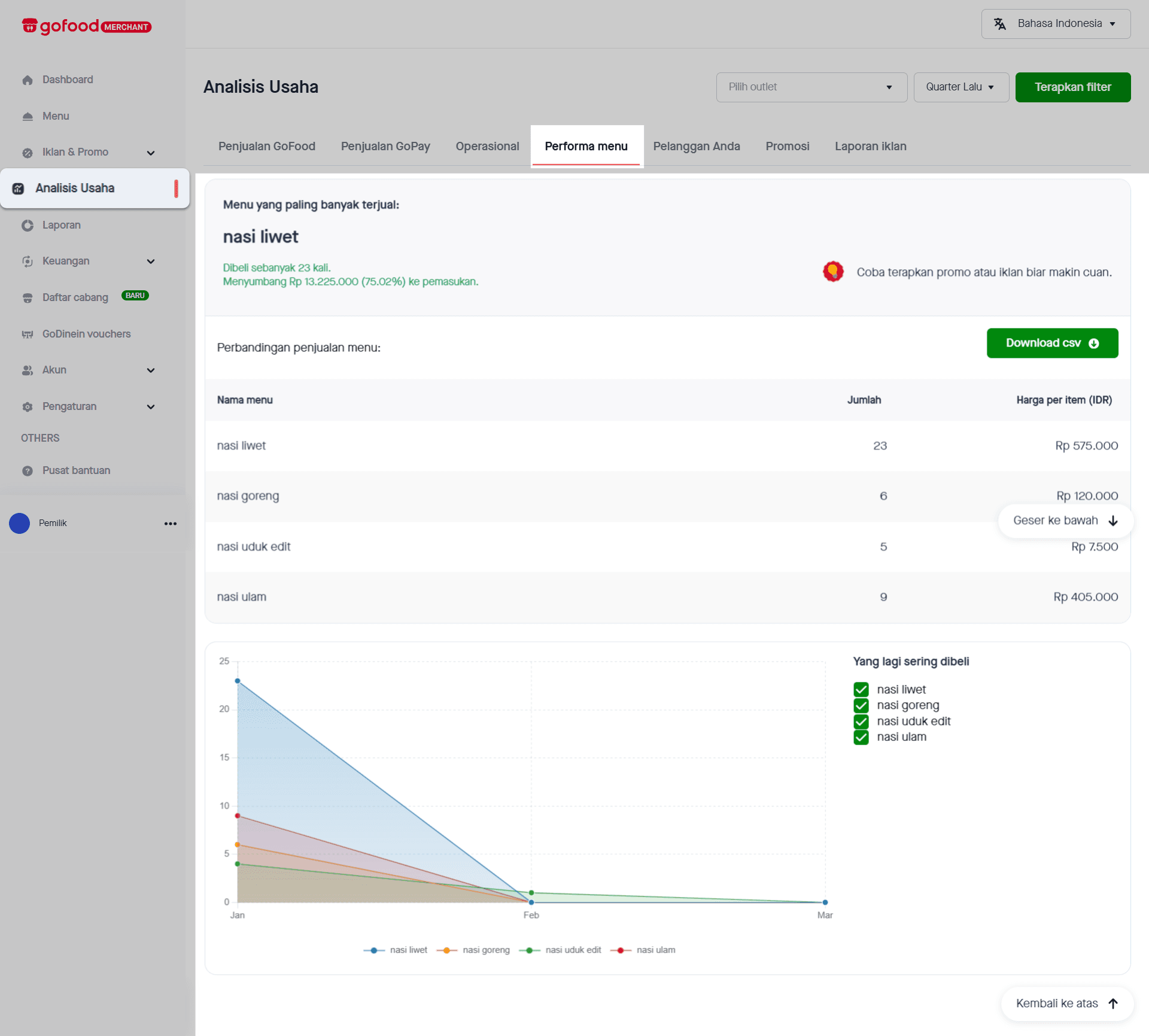Click the Kembali ke atas button

click(1067, 1004)
